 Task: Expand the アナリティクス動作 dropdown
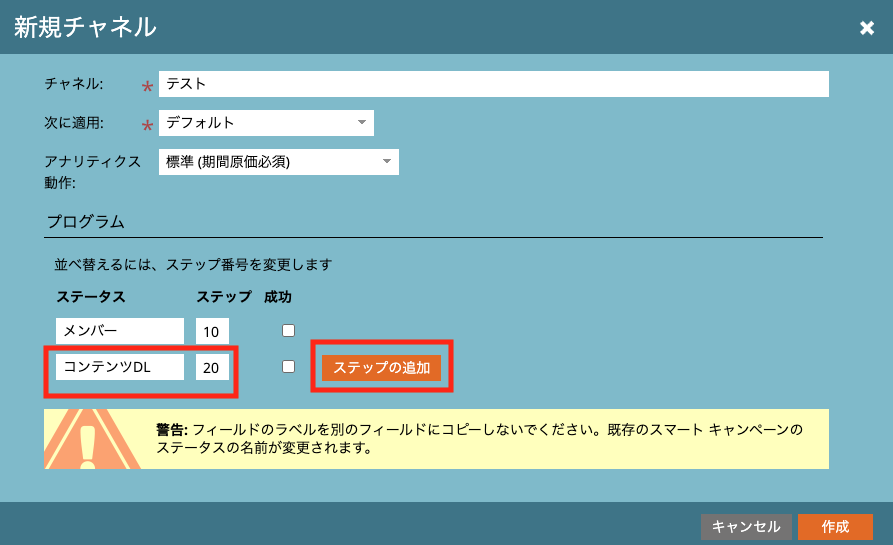(278, 162)
